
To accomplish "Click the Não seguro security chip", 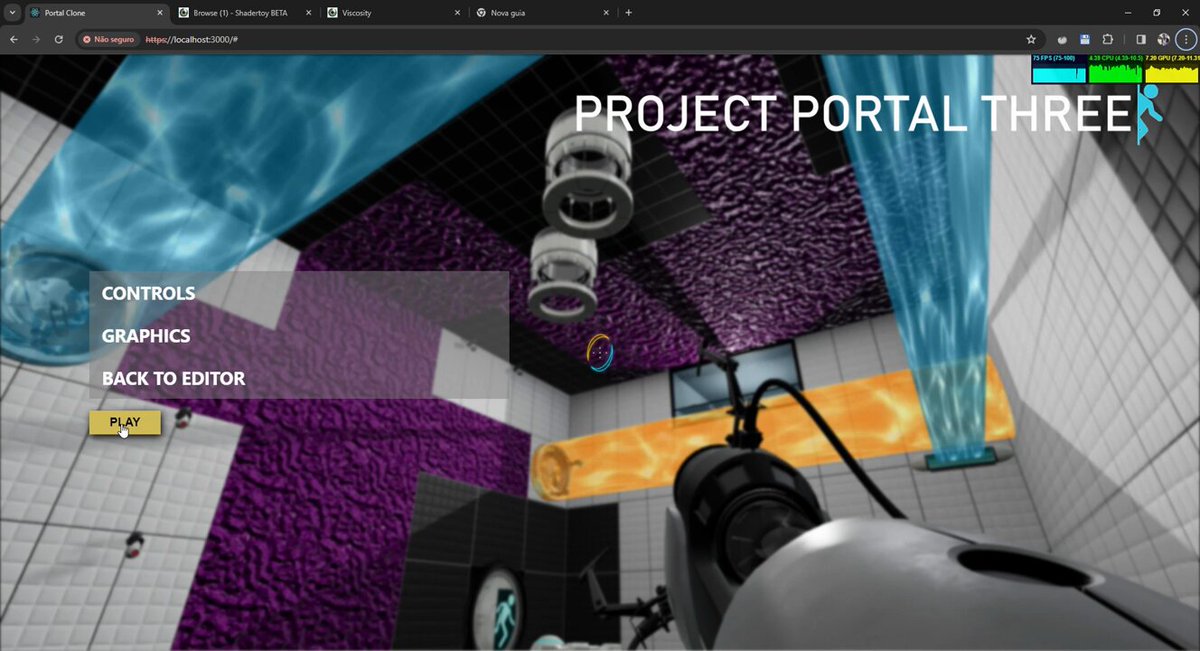I will point(110,39).
